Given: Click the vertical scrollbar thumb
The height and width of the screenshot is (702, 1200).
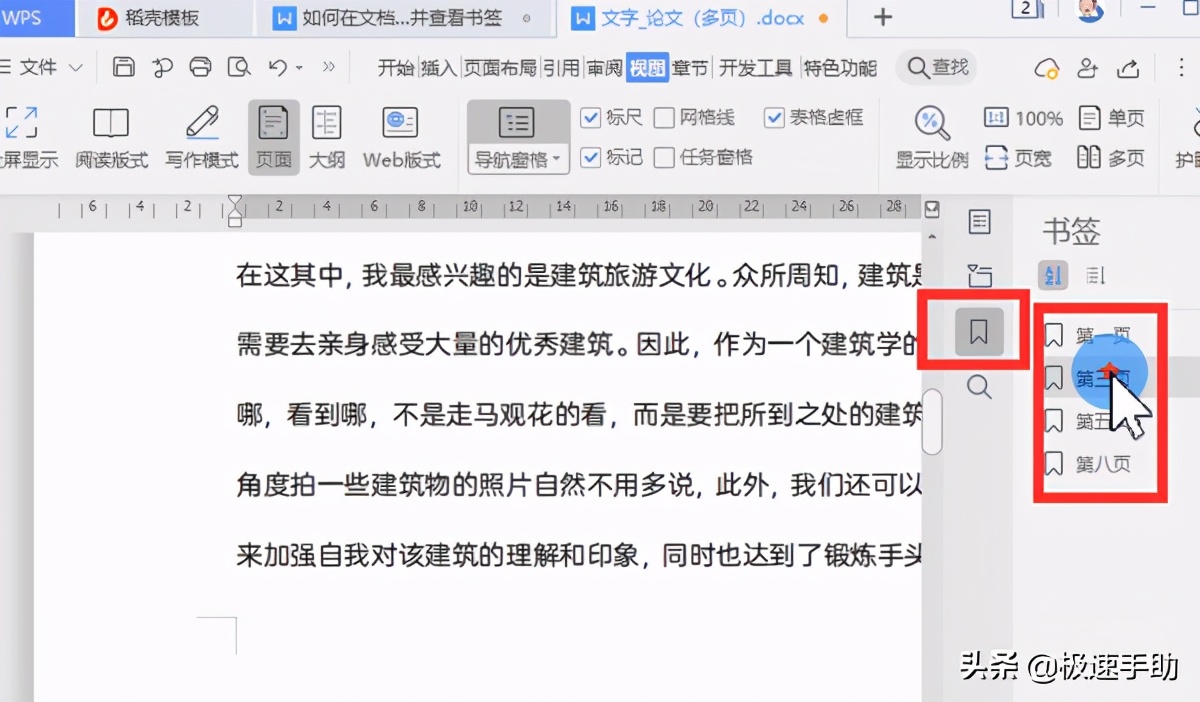Looking at the screenshot, I should (932, 420).
